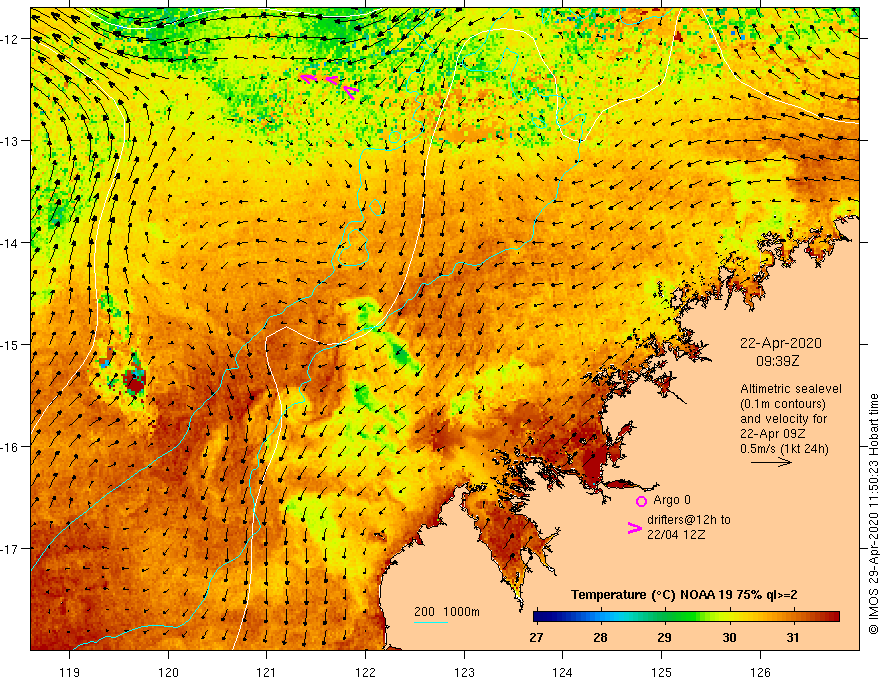Click longitude axis label 123
880x680 pixels.
click(x=464, y=672)
